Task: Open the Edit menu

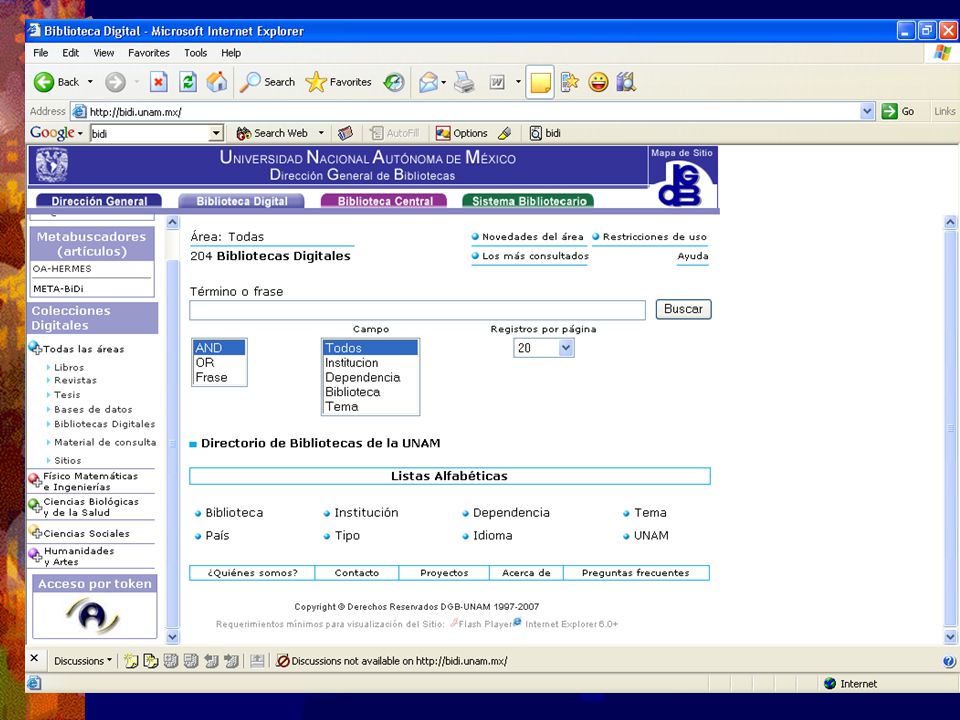Action: (x=70, y=53)
